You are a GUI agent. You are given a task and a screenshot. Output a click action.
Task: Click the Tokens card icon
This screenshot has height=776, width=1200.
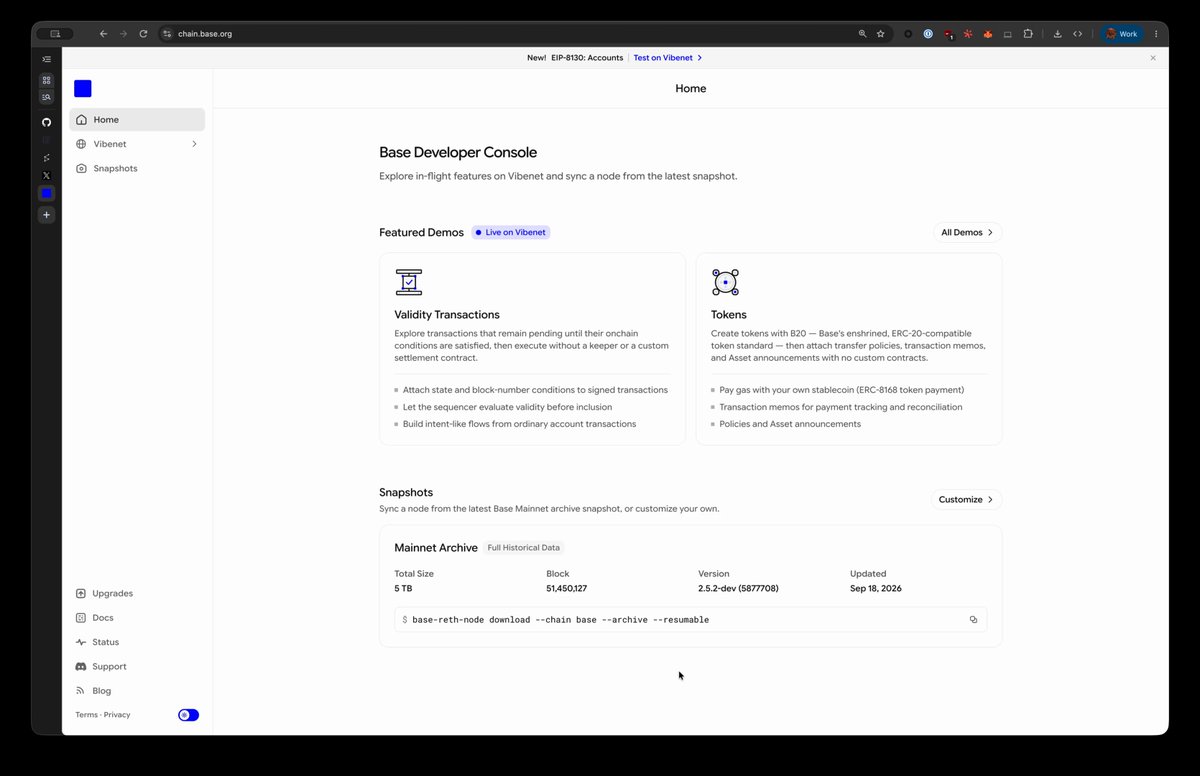725,282
